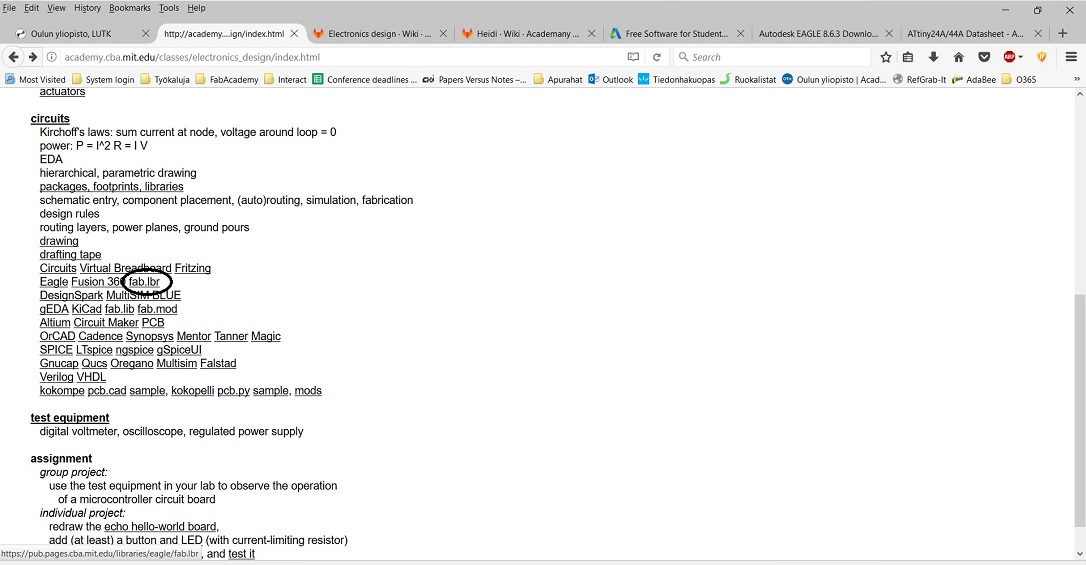Switch to Free Software for Students tab
Screen dimensions: 1086x565
(677, 33)
